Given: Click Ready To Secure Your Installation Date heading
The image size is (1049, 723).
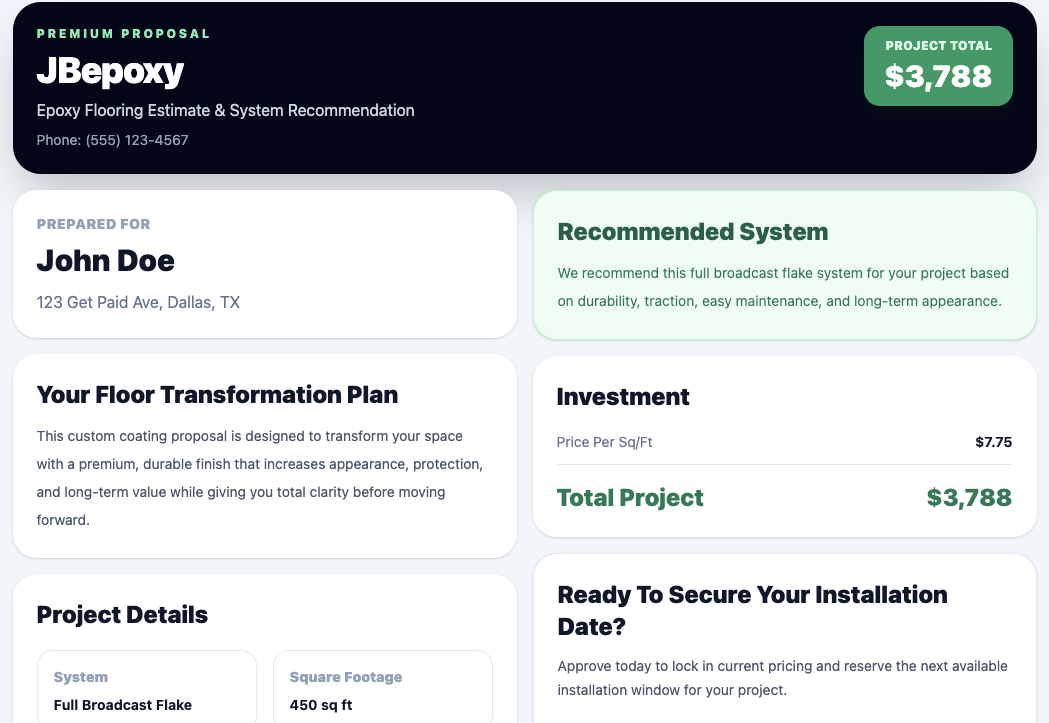Looking at the screenshot, I should [753, 610].
